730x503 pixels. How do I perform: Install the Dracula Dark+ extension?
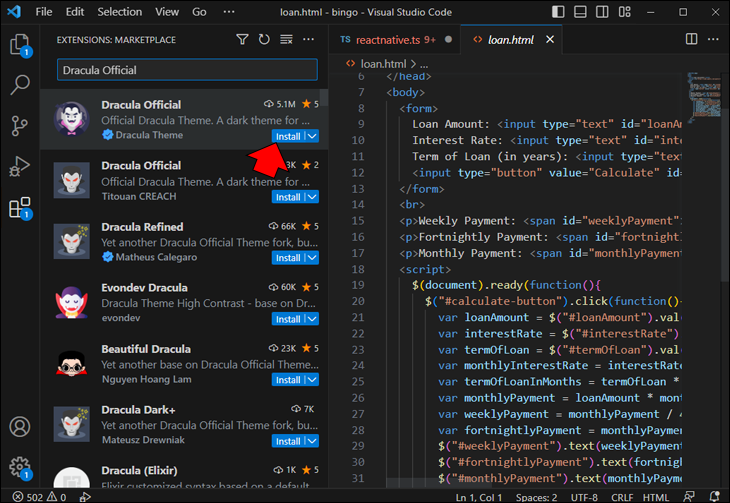pos(288,441)
